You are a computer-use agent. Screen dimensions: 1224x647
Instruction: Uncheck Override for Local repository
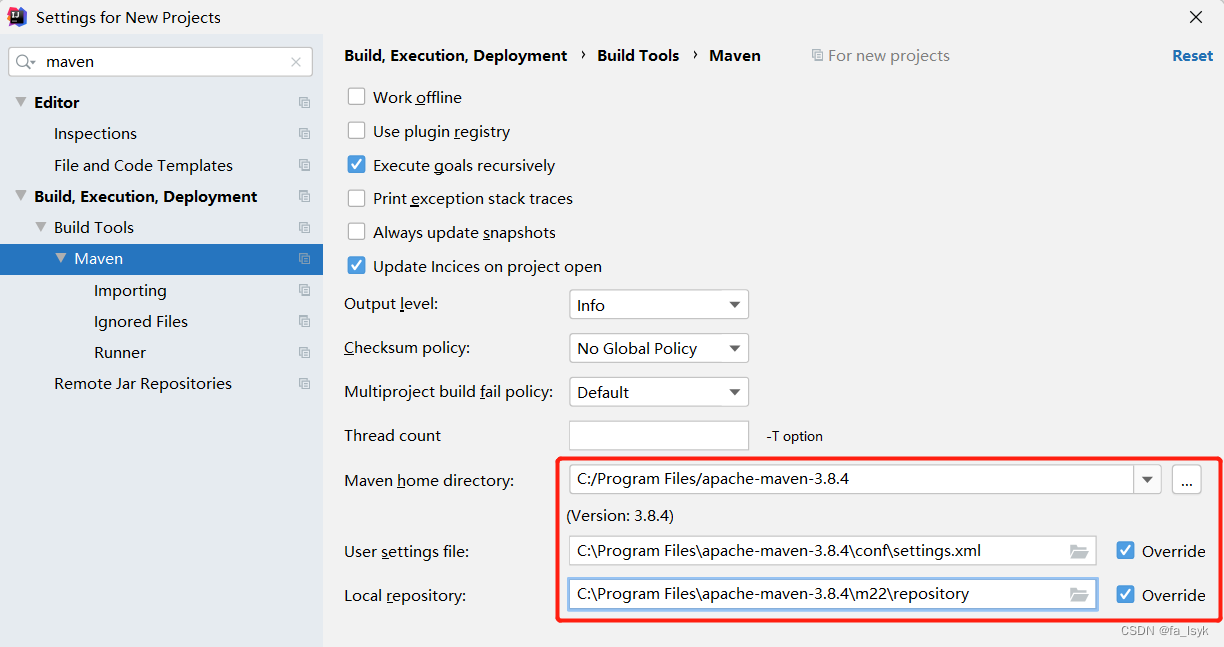coord(1126,595)
